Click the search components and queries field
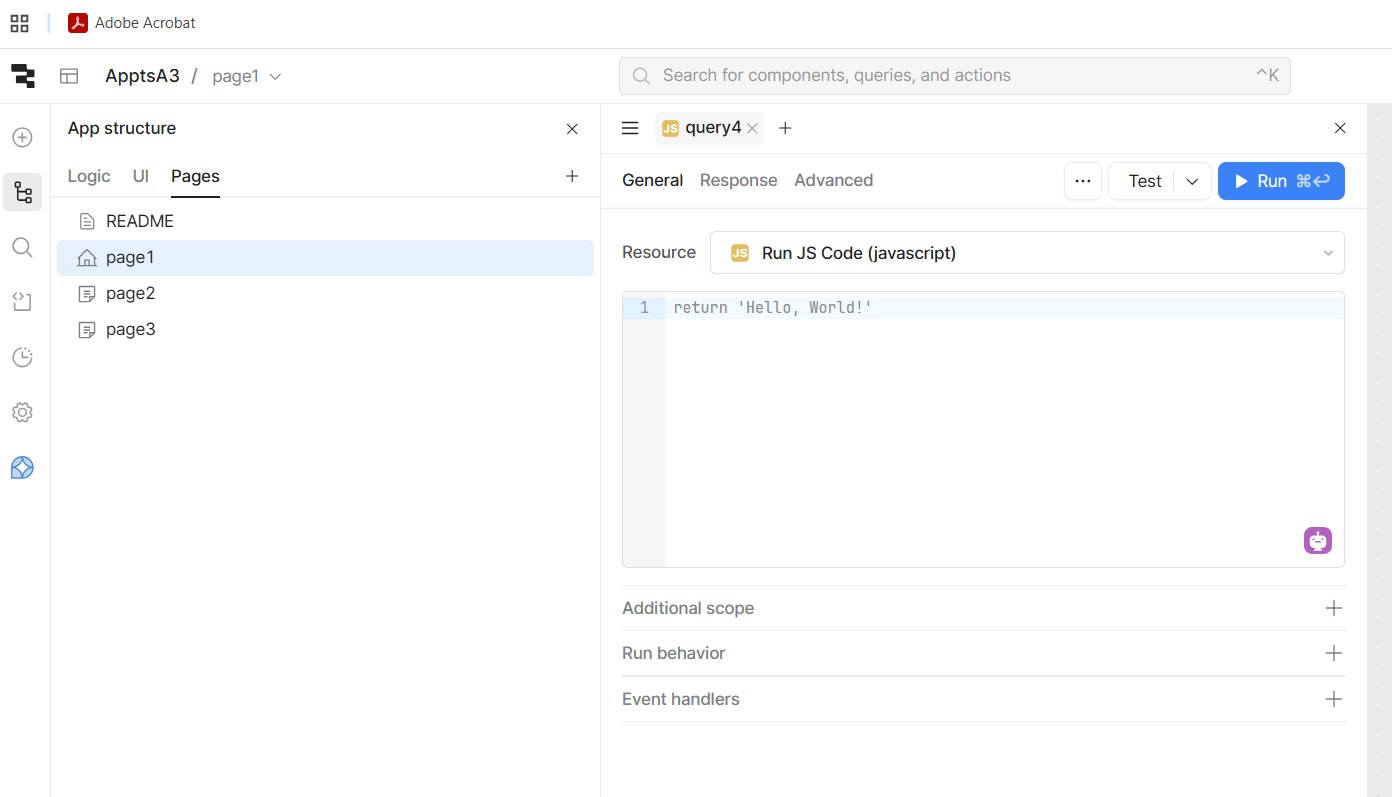Screen dimensions: 1392x797 pos(954,76)
